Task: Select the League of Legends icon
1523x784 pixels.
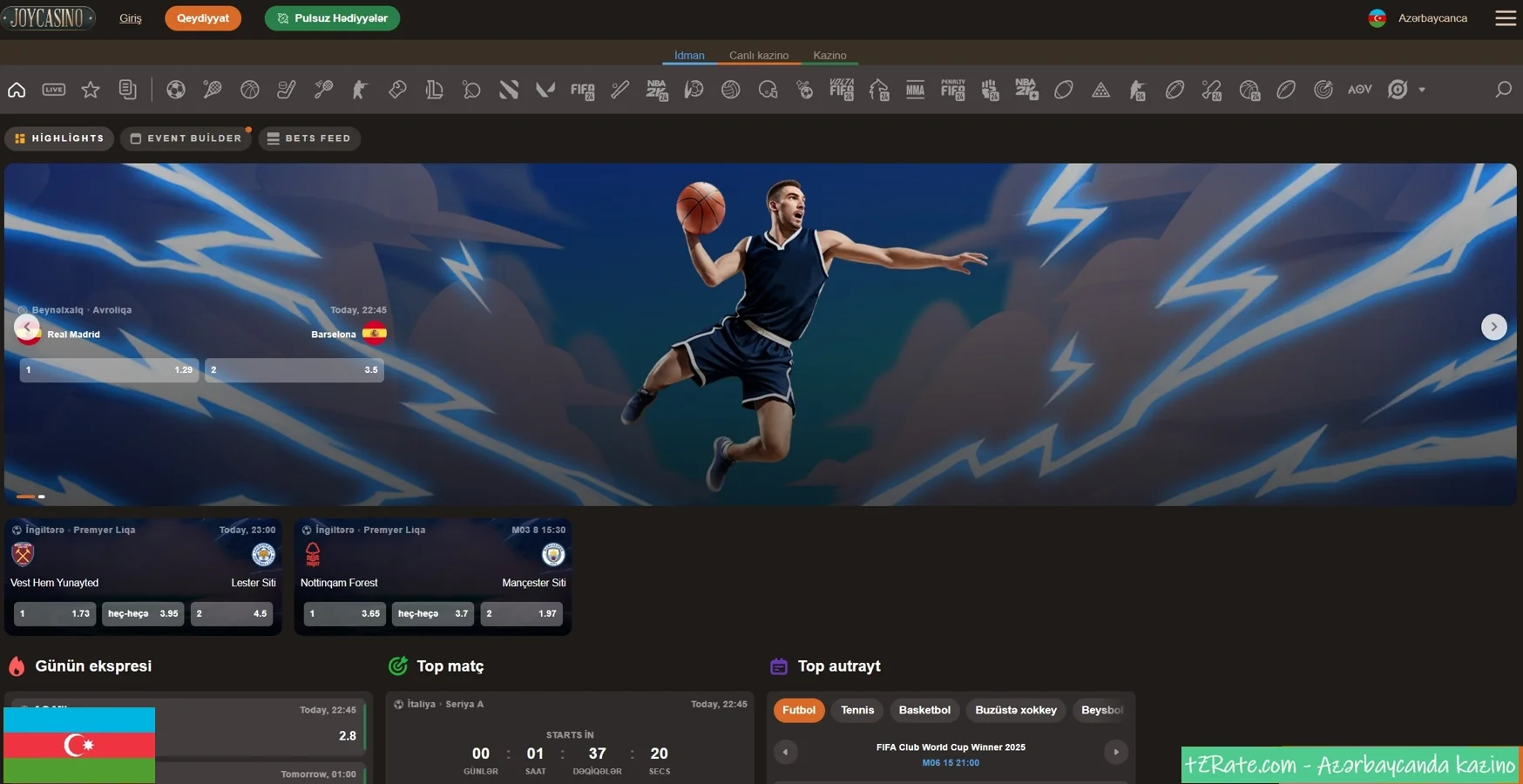Action: pyautogui.click(x=434, y=90)
